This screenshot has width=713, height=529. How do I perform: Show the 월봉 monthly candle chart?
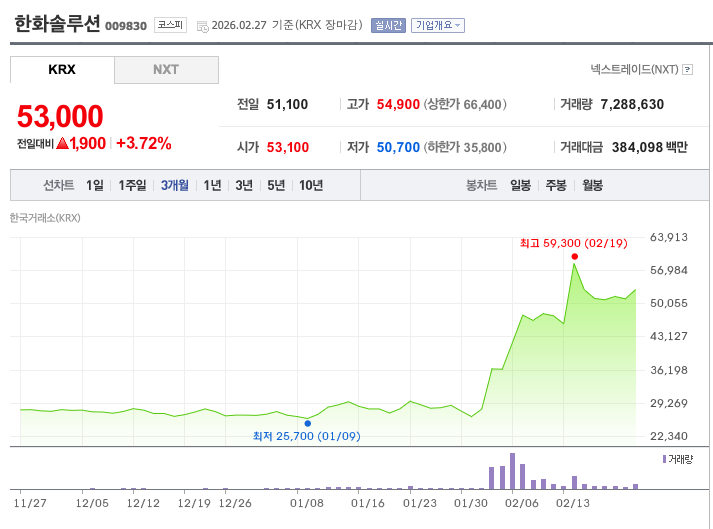pyautogui.click(x=592, y=185)
